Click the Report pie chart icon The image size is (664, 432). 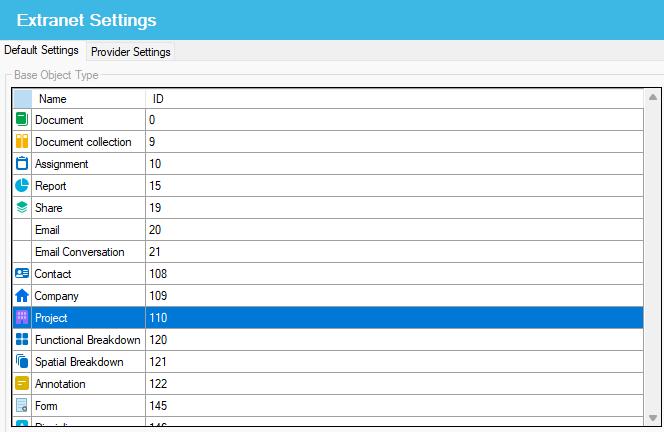click(x=22, y=186)
